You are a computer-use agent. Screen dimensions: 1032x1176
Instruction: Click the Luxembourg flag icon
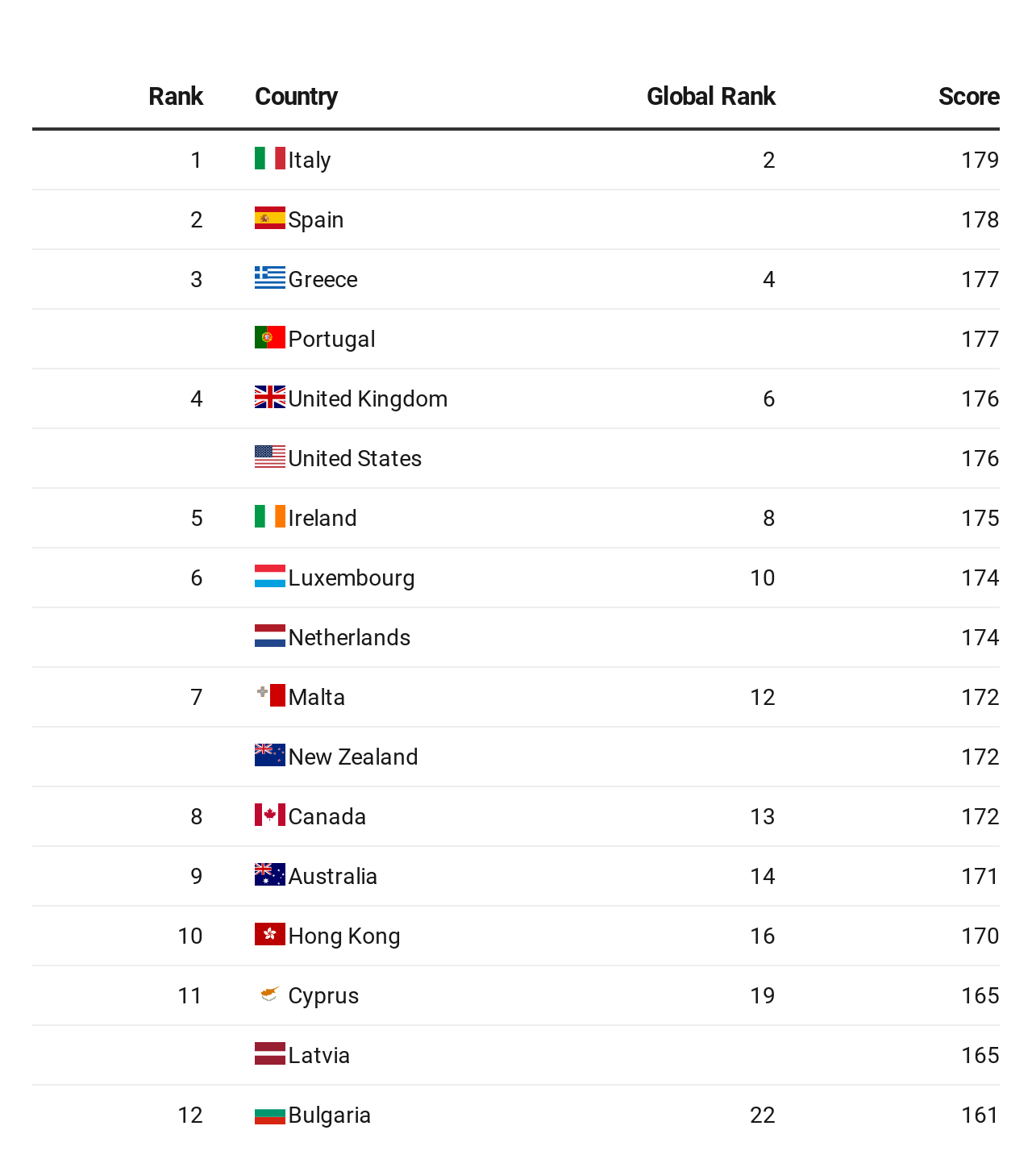tap(269, 576)
